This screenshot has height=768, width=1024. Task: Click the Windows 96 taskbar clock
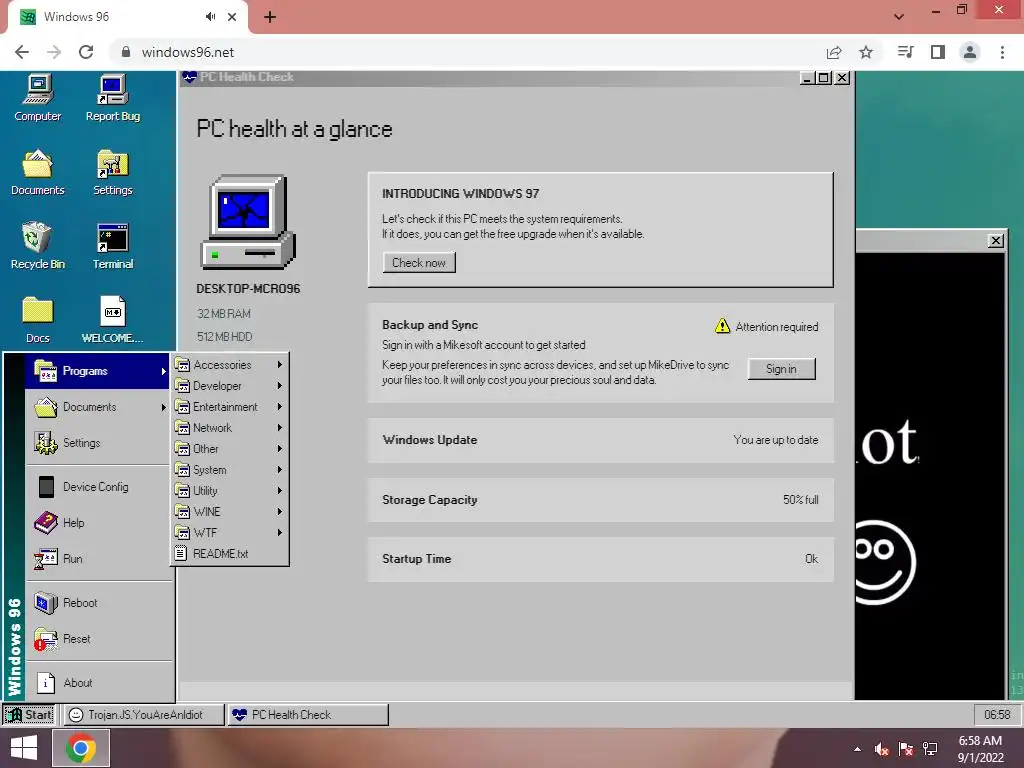pos(997,714)
